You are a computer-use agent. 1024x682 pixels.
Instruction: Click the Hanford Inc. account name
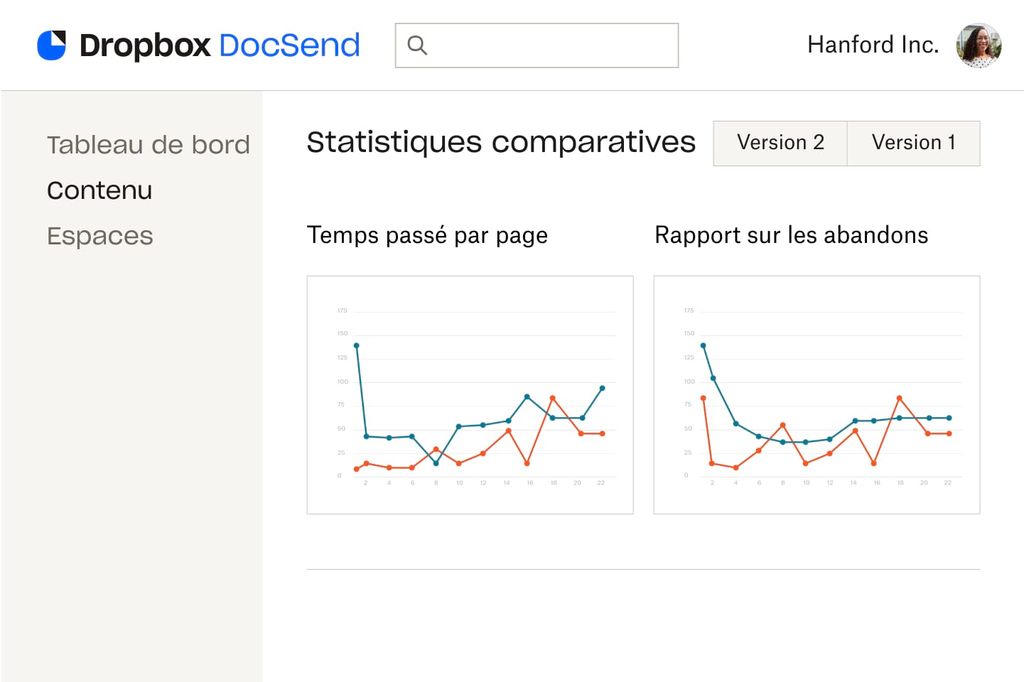pyautogui.click(x=871, y=45)
